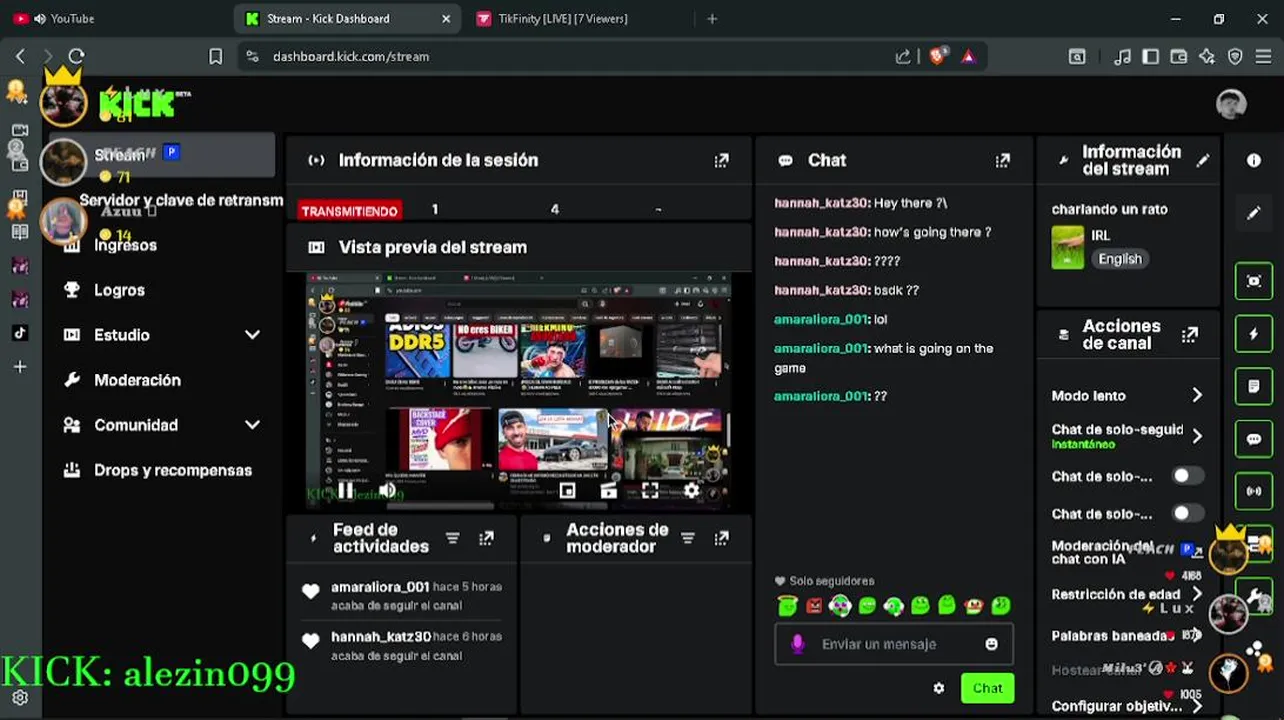This screenshot has width=1284, height=720.
Task: Filter the Acciones de moderador list
Action: click(687, 538)
